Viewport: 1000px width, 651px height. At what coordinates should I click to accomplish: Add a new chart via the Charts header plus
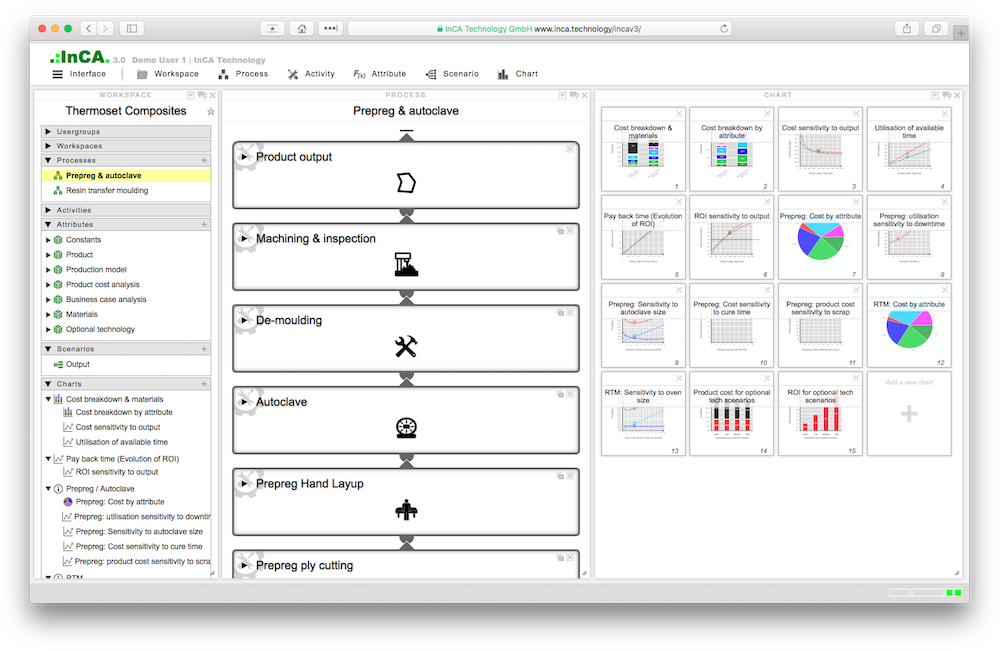click(x=204, y=384)
